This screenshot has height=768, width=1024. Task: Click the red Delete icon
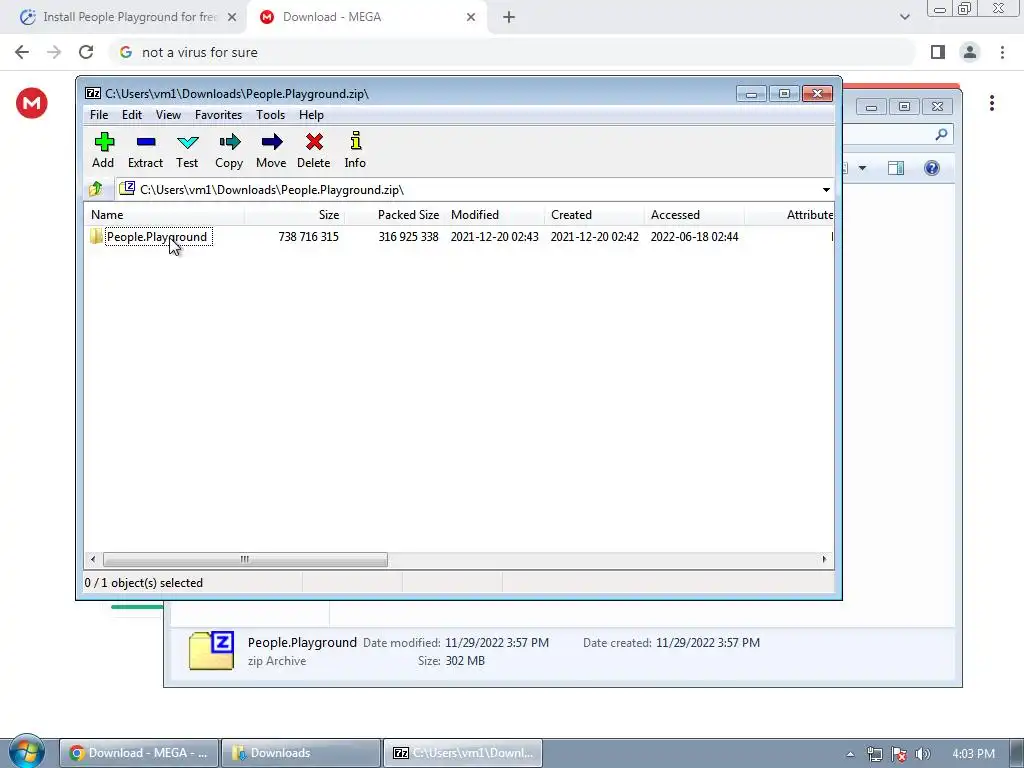coord(313,150)
